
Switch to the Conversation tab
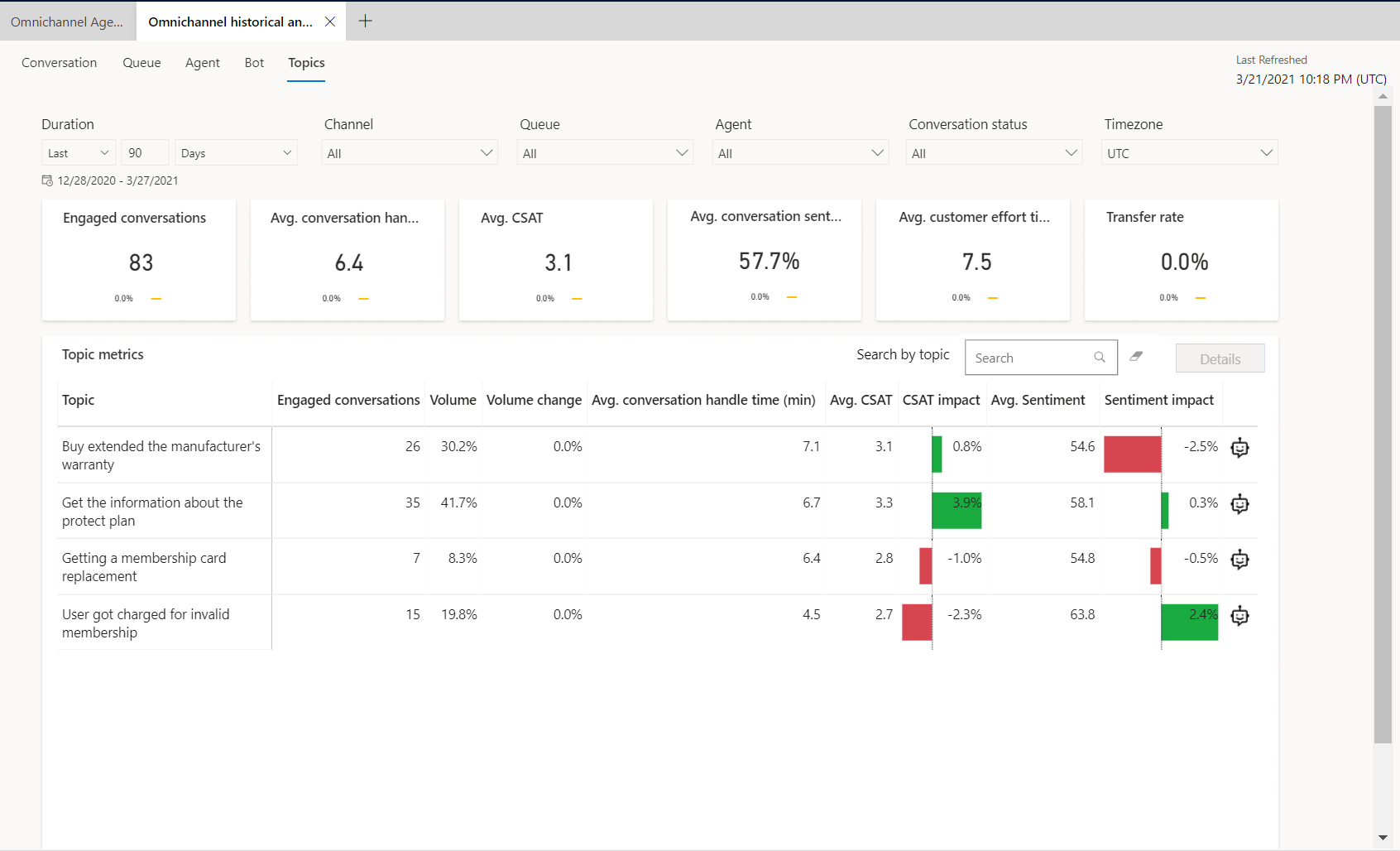59,63
